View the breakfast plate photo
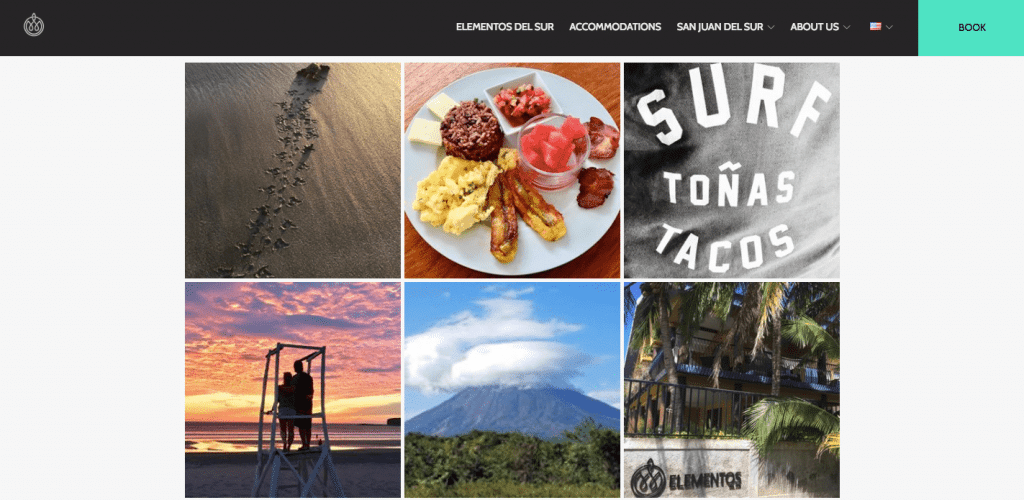The height and width of the screenshot is (500, 1024). tap(512, 170)
